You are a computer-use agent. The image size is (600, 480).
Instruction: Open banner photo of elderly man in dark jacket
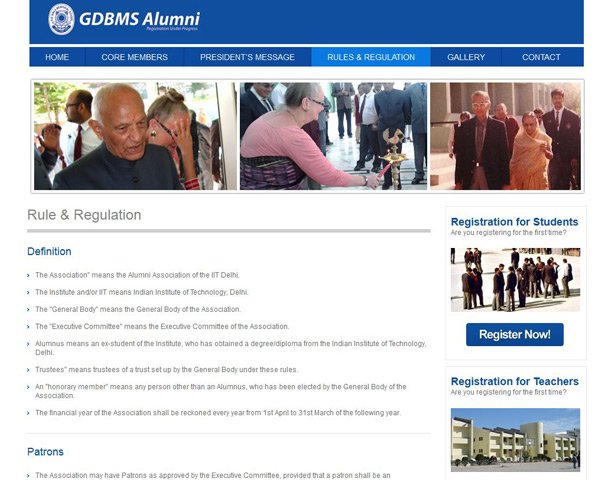click(135, 136)
